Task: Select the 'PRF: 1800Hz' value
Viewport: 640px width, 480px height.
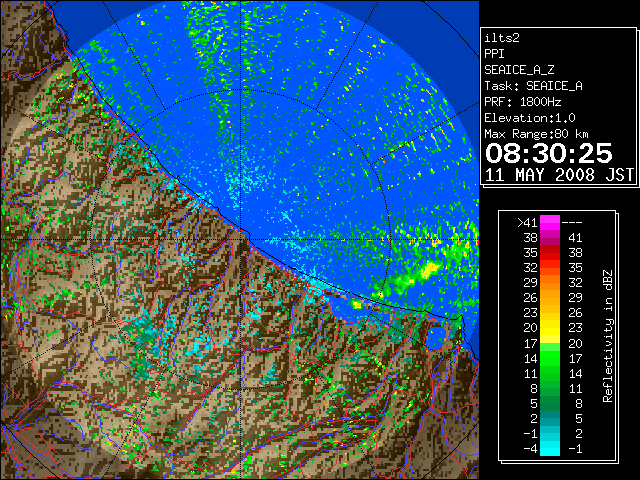Action: click(x=523, y=102)
